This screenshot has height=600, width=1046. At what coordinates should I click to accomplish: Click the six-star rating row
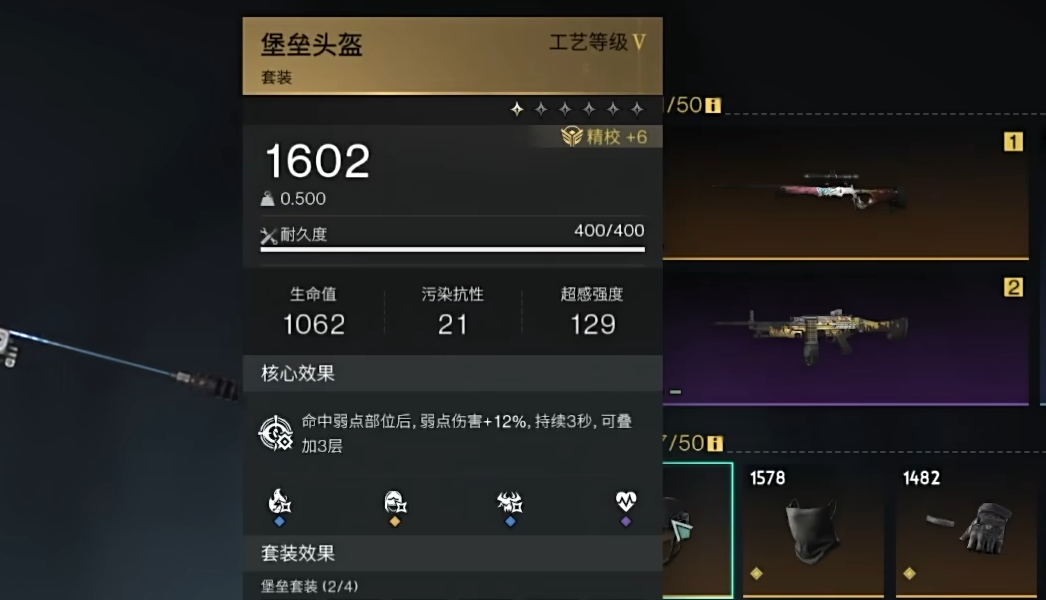coord(577,109)
